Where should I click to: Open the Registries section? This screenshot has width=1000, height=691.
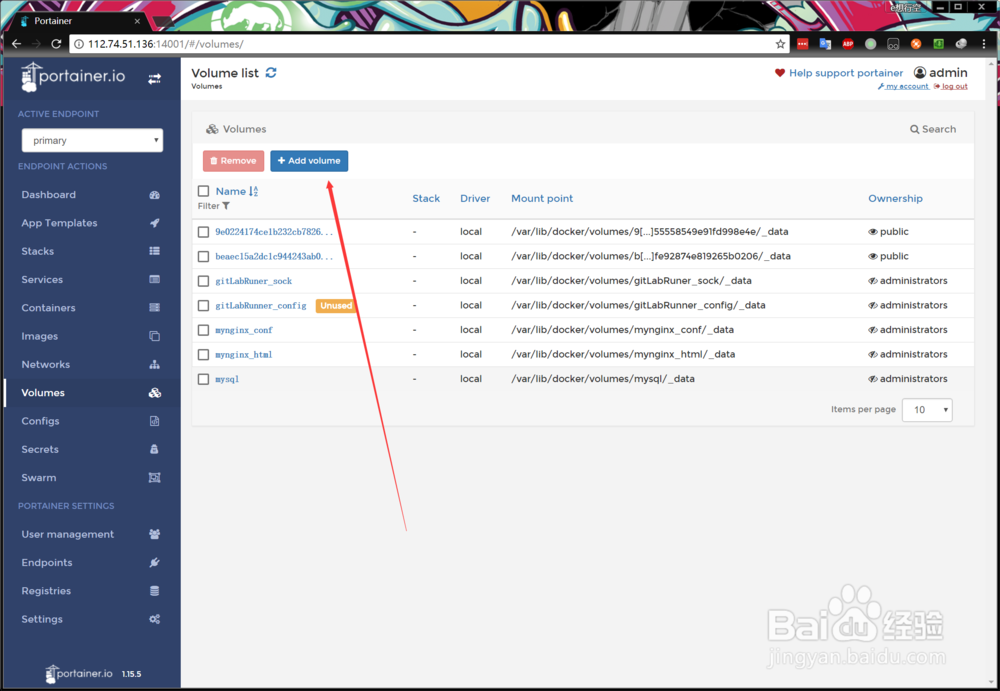click(45, 590)
